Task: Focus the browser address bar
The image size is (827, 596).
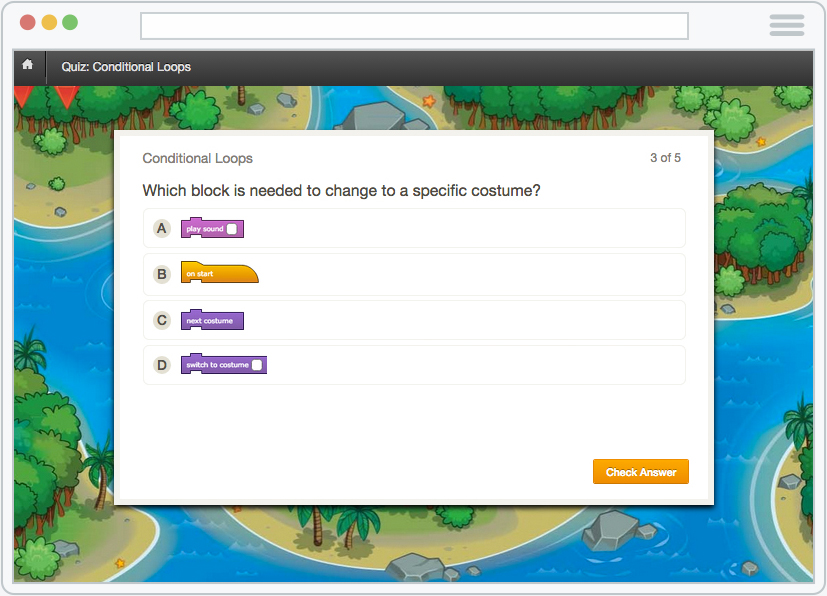Action: click(414, 26)
